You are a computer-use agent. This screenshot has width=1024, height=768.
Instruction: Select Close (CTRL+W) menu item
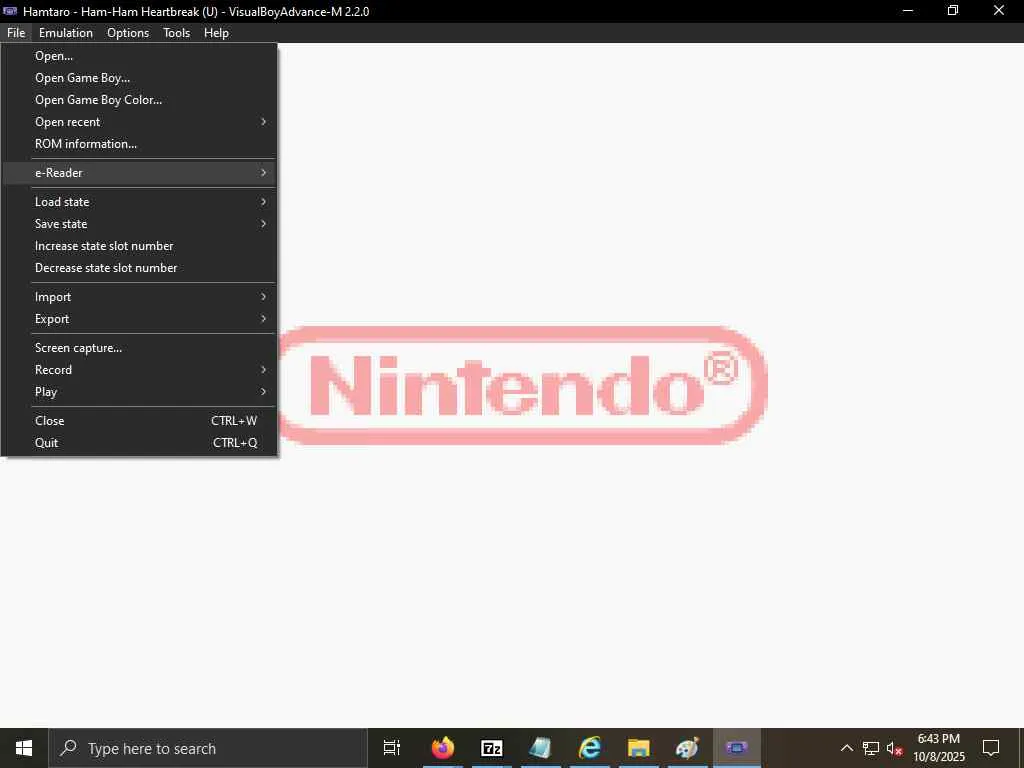(x=139, y=421)
